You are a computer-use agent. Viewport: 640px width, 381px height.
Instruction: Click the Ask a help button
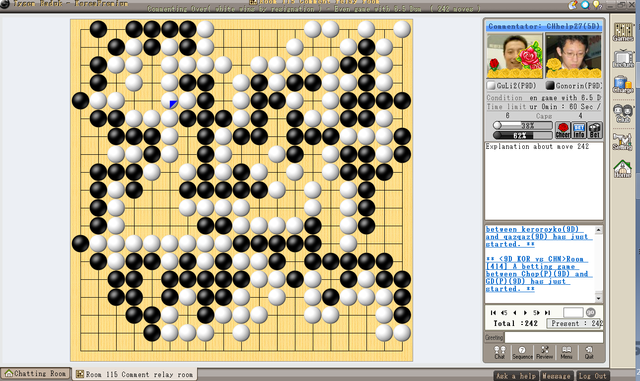pyautogui.click(x=516, y=376)
